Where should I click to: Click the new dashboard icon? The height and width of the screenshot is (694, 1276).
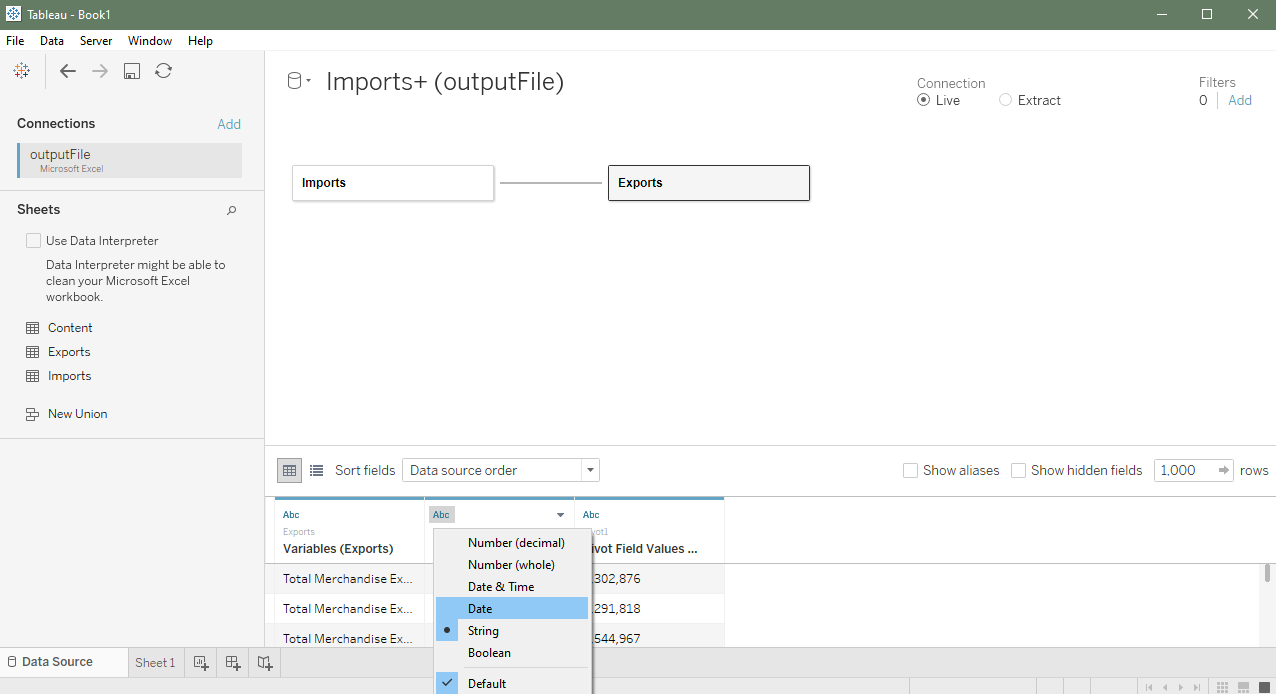[x=233, y=662]
